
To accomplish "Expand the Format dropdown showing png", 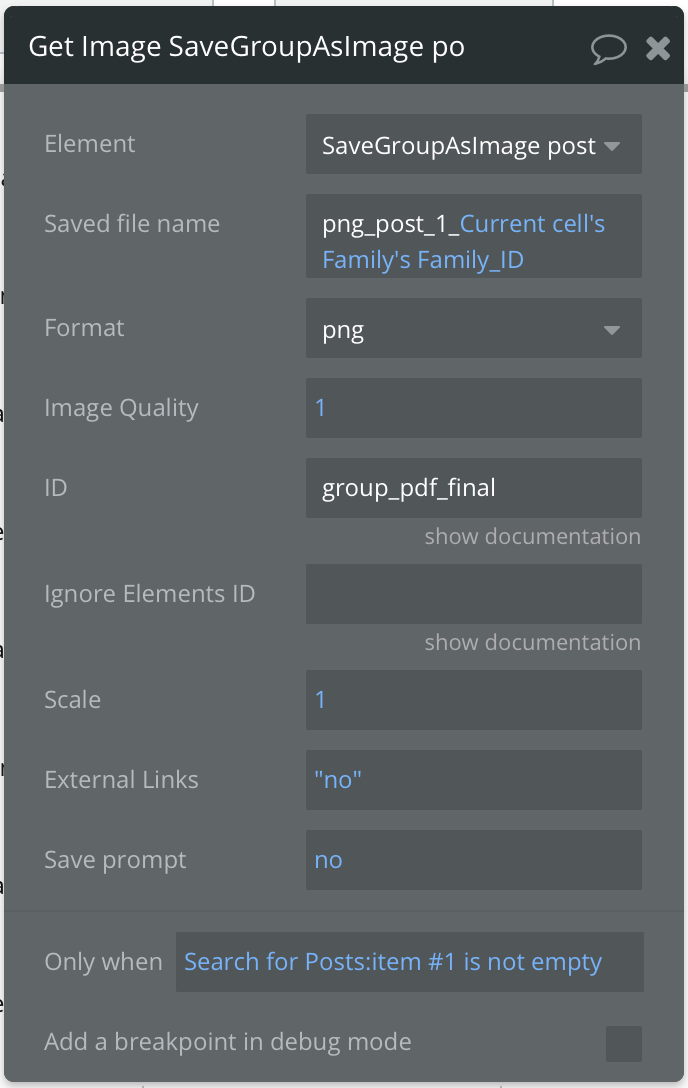I will click(x=460, y=330).
